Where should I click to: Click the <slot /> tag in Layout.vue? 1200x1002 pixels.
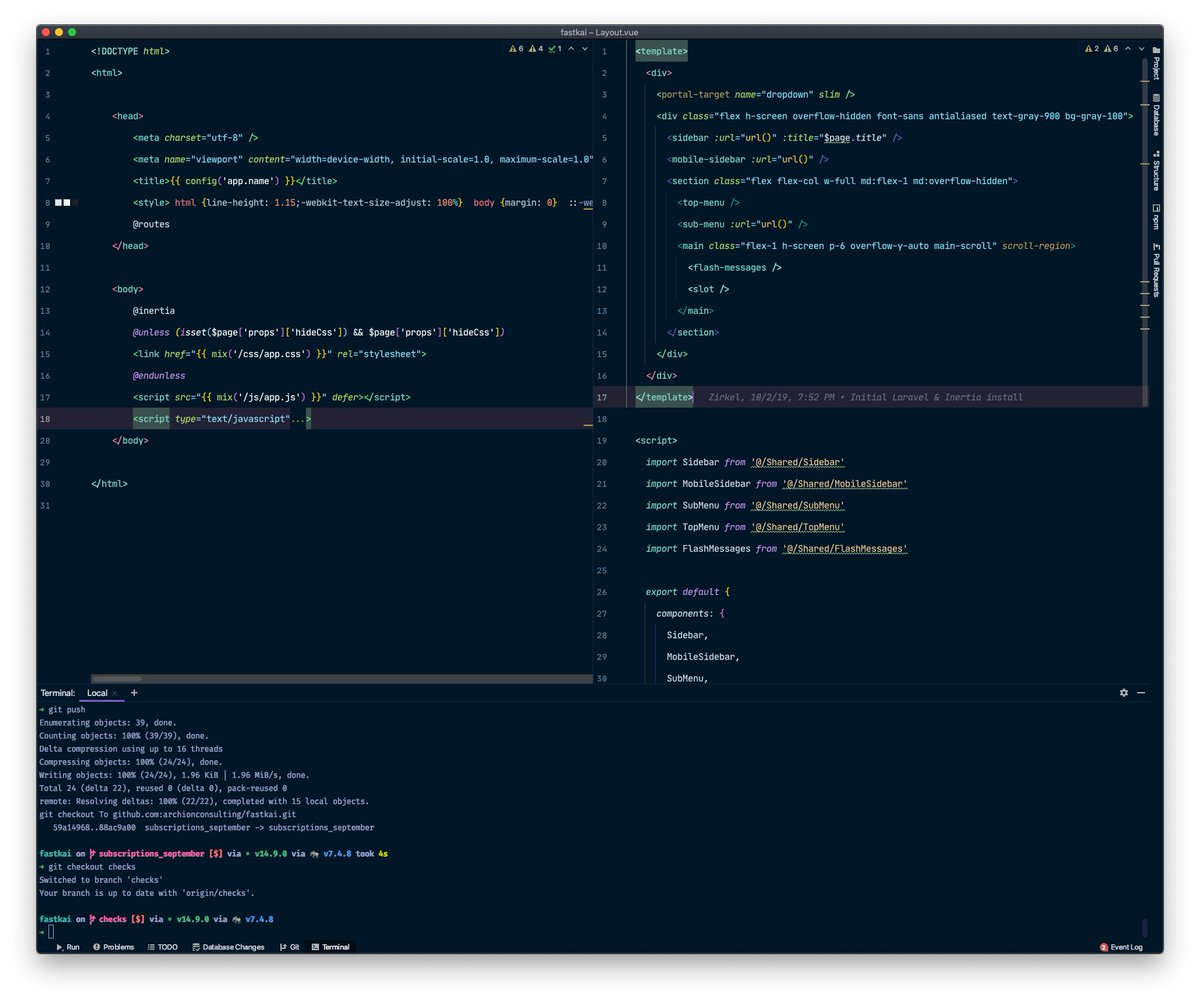tap(709, 289)
